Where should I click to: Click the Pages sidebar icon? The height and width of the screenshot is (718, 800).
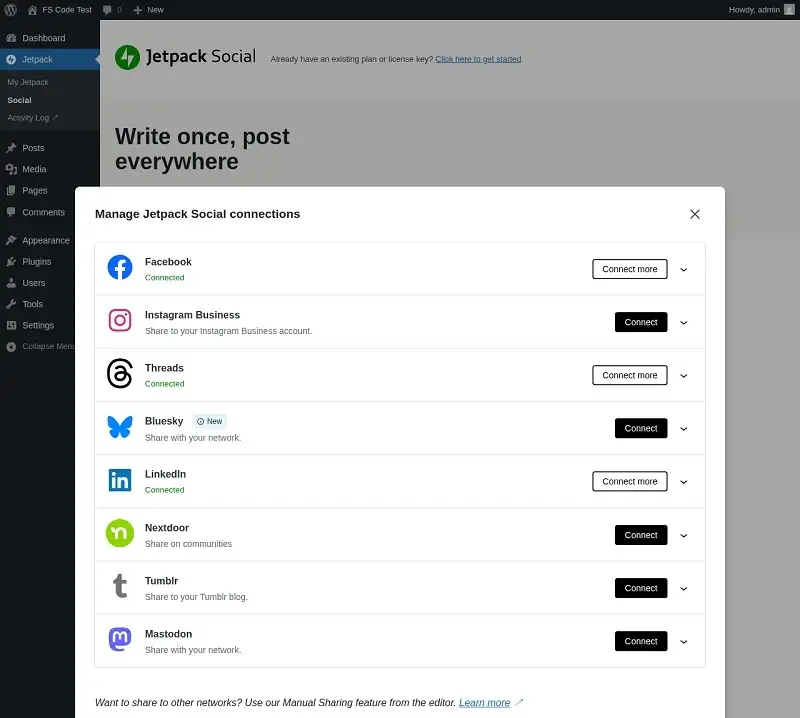point(11,190)
